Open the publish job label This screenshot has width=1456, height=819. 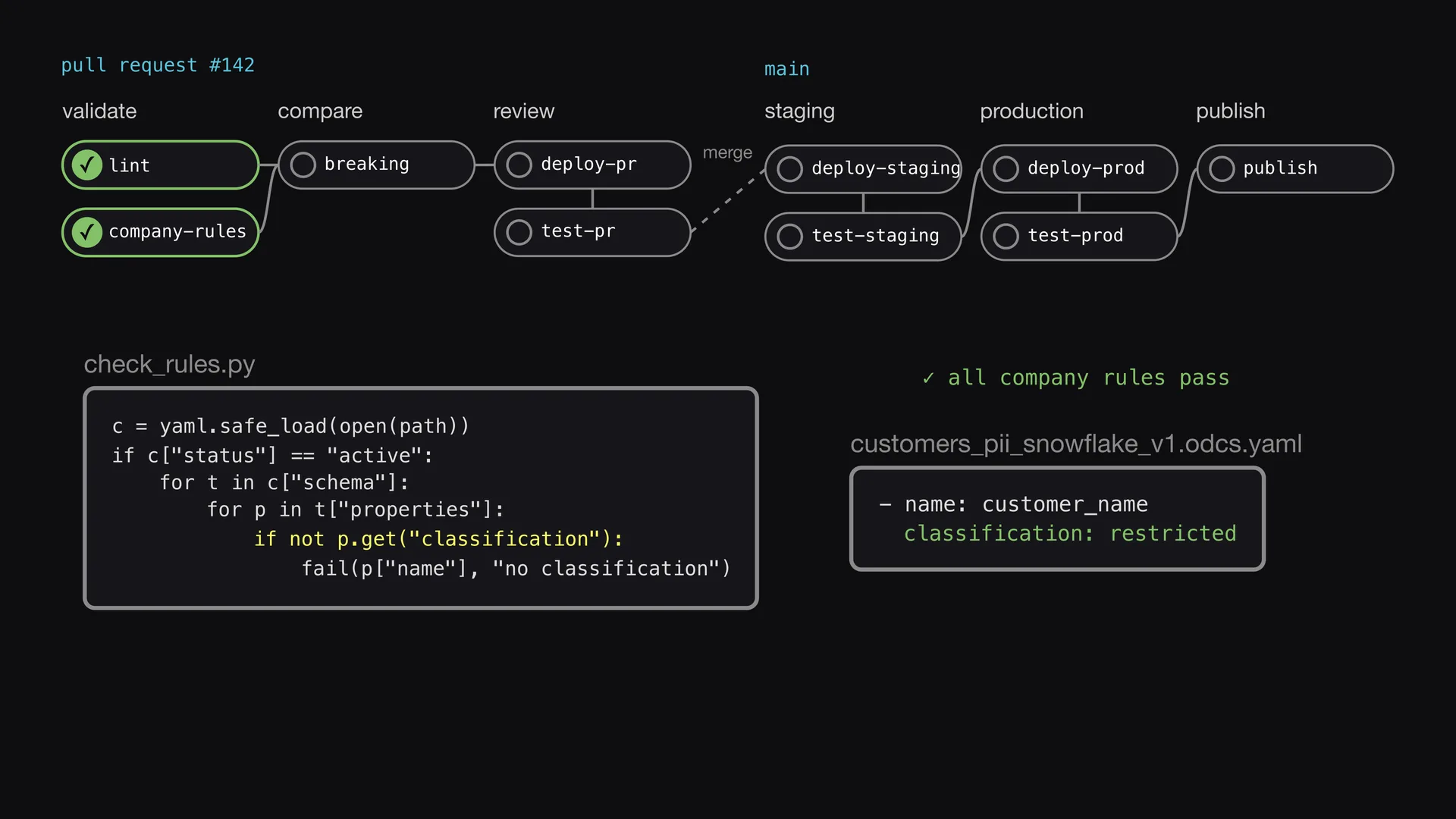(1280, 168)
